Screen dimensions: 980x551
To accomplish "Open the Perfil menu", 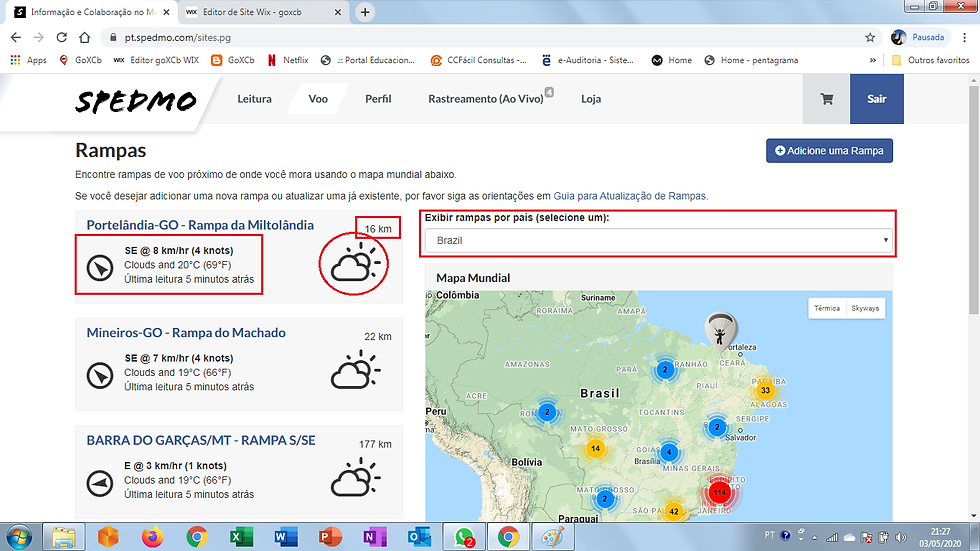I will click(x=378, y=99).
